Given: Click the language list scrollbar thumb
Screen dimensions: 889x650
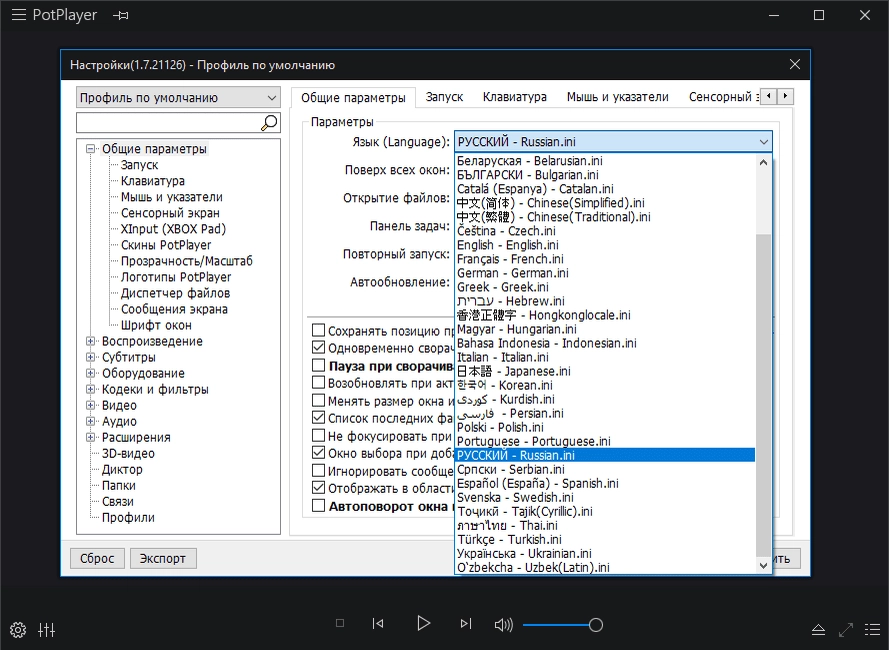Looking at the screenshot, I should pyautogui.click(x=763, y=395).
